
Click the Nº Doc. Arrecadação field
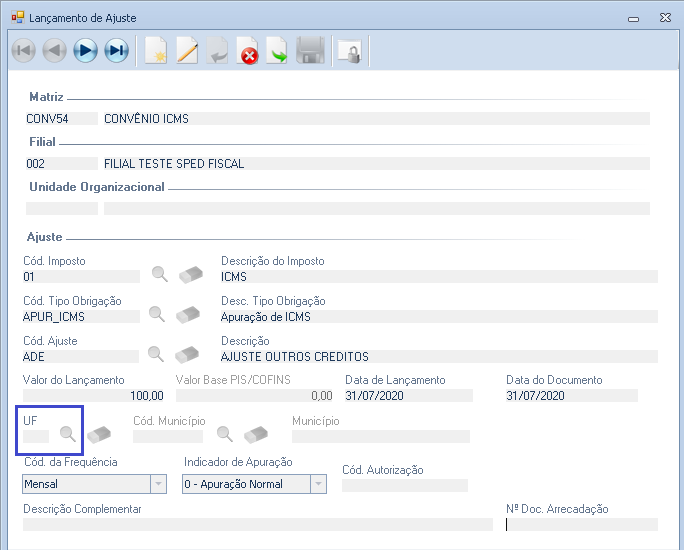[582, 524]
